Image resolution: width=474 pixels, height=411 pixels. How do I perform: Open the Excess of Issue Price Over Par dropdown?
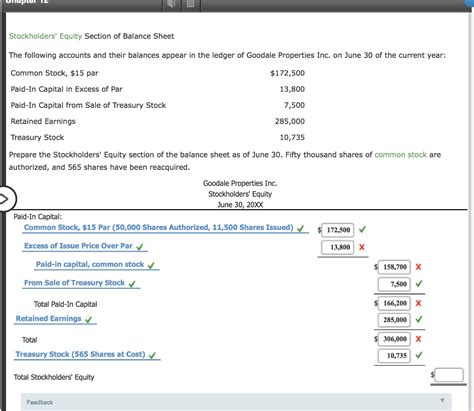click(x=85, y=246)
